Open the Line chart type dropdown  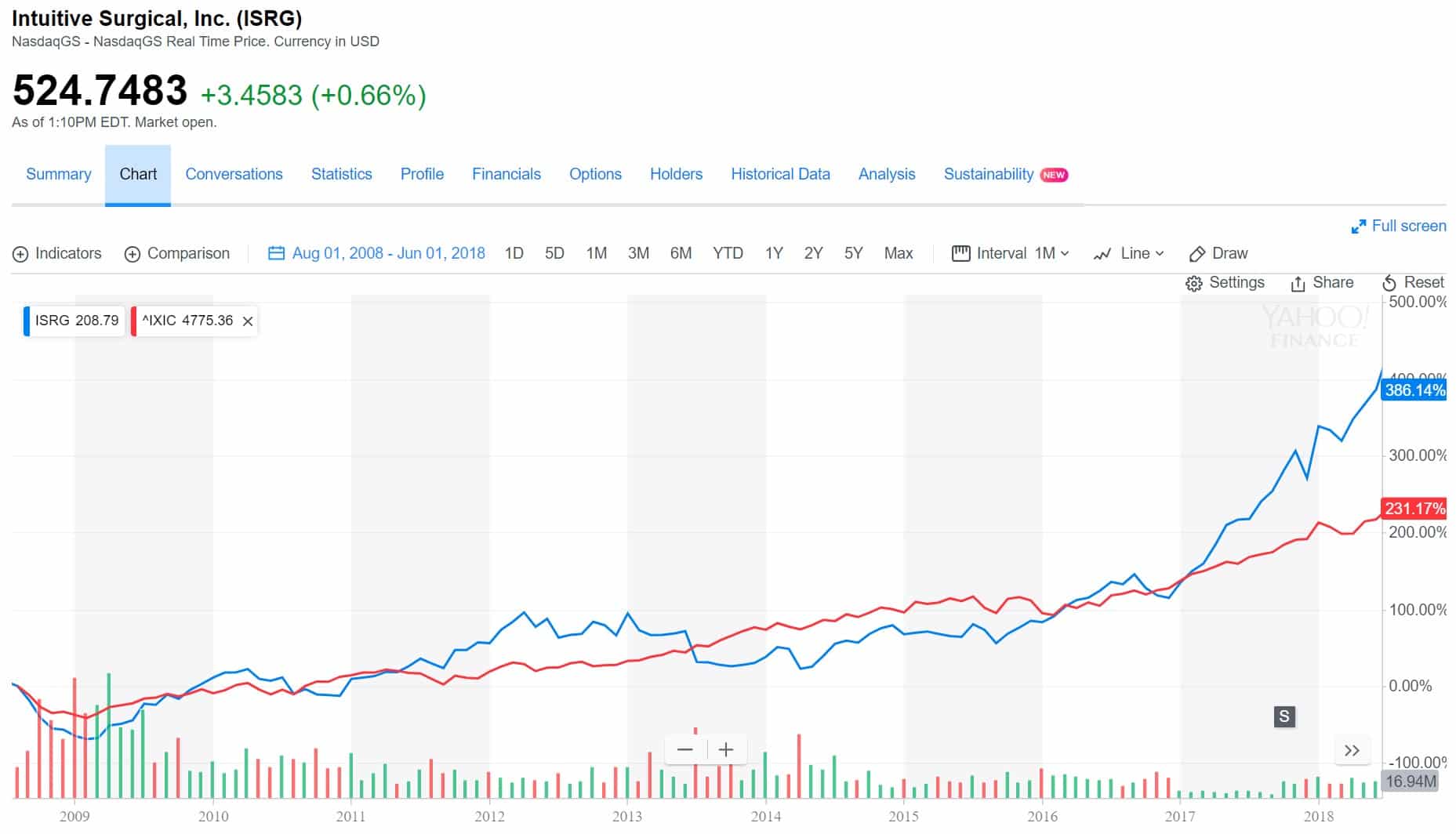coord(1129,253)
